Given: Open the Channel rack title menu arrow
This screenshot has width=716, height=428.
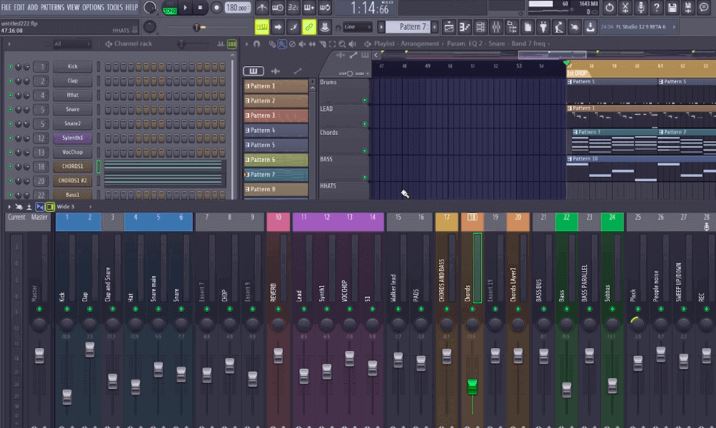Looking at the screenshot, I should coord(9,44).
